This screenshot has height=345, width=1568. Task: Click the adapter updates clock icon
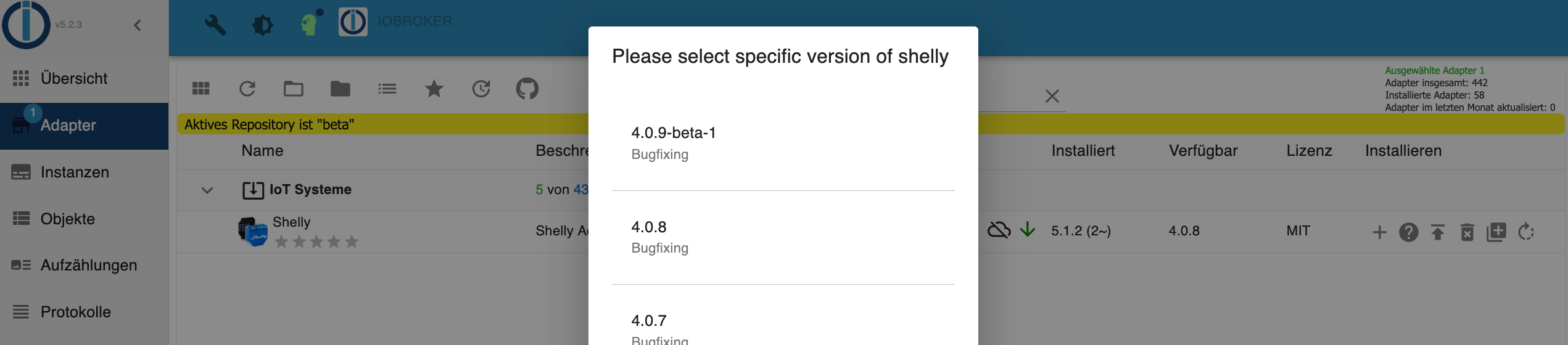pyautogui.click(x=481, y=89)
